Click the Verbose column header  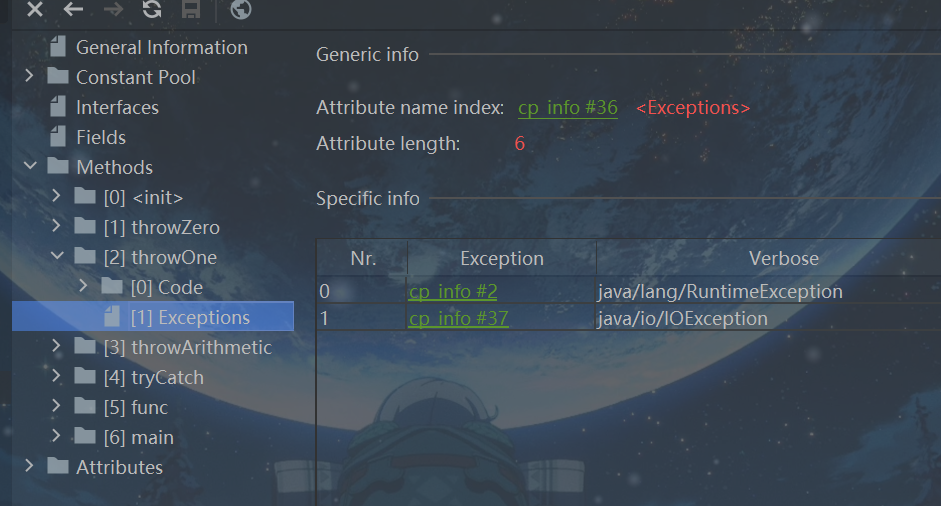tap(783, 258)
